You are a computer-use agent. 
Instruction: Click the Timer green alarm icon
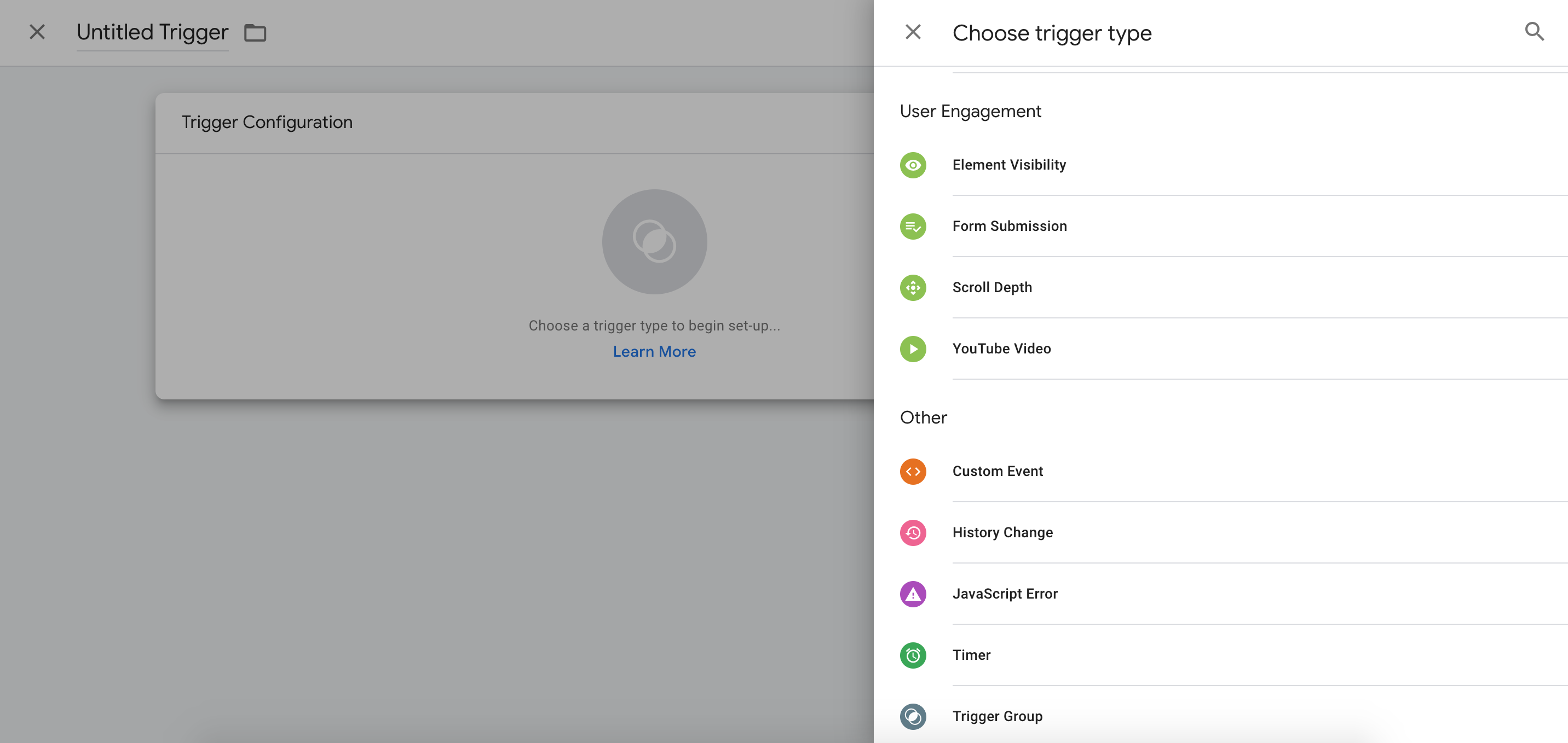pos(913,655)
